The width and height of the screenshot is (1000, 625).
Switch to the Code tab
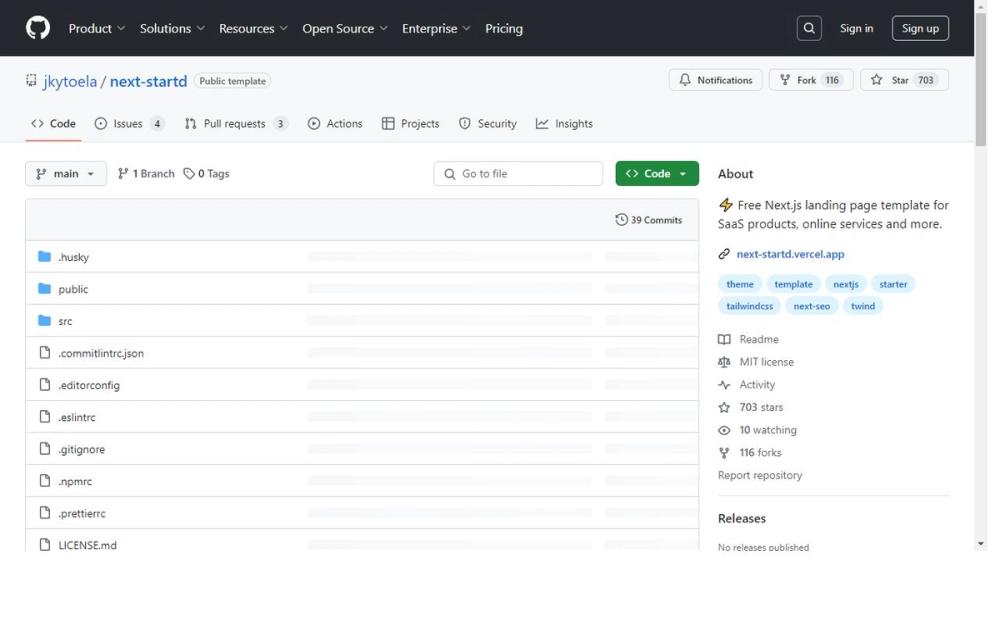tap(54, 124)
